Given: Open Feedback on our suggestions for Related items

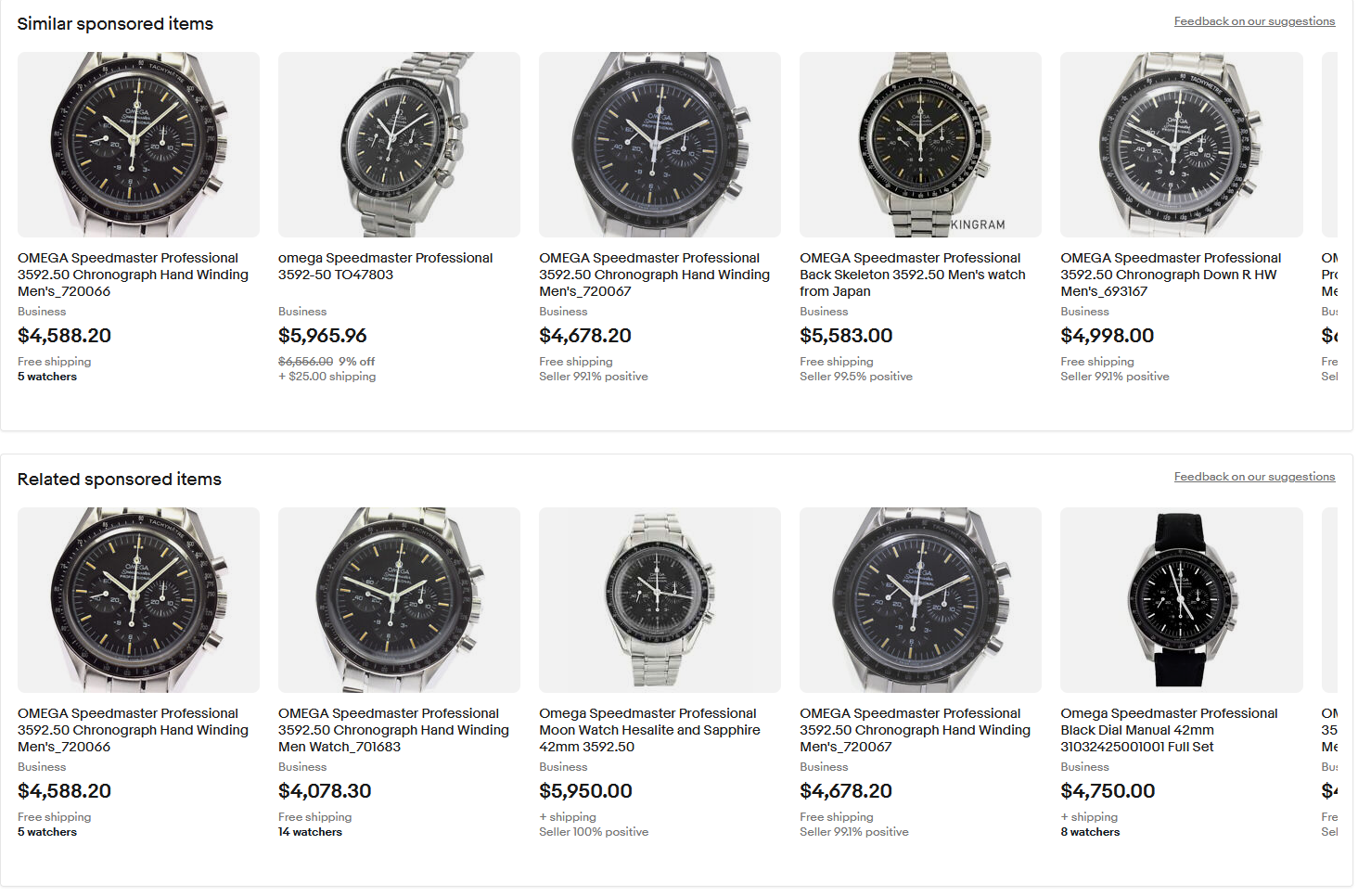Looking at the screenshot, I should [1254, 477].
